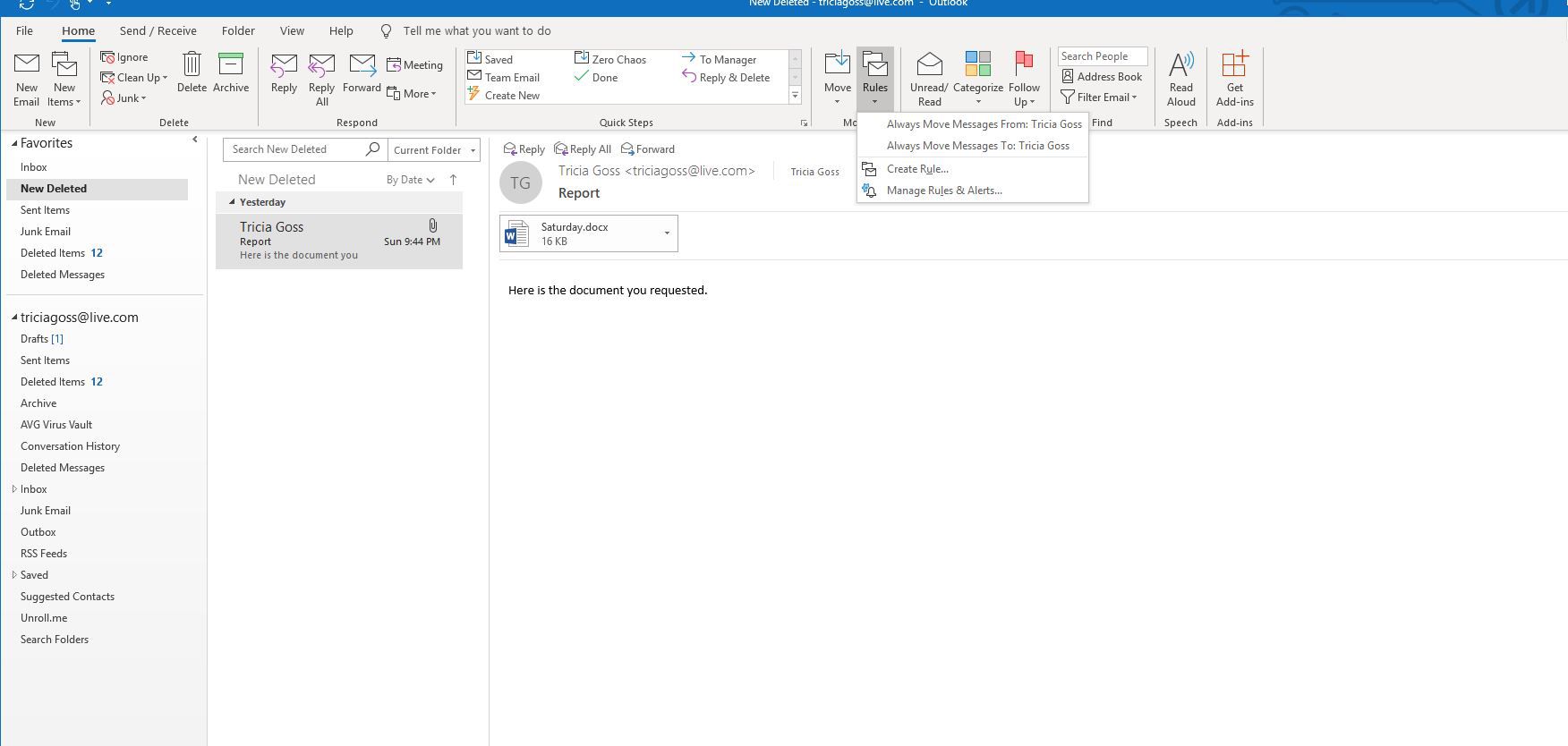The height and width of the screenshot is (746, 1568).
Task: Select the To Manager quick step
Action: pos(719,59)
